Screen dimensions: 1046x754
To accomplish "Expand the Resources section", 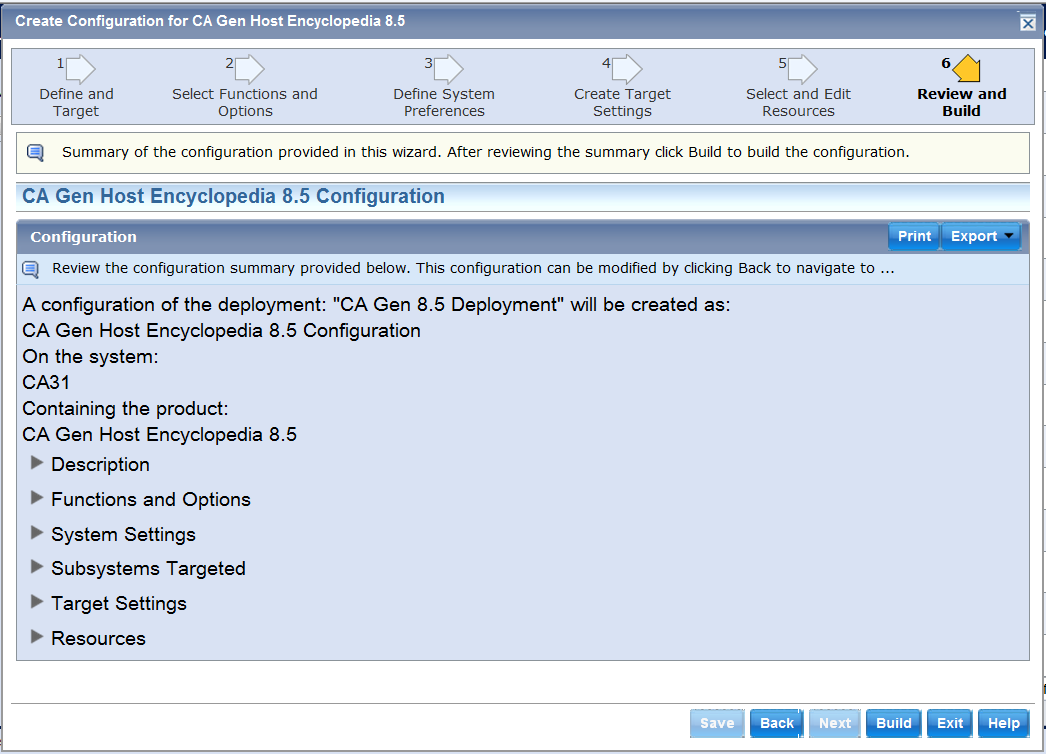I will (x=37, y=637).
